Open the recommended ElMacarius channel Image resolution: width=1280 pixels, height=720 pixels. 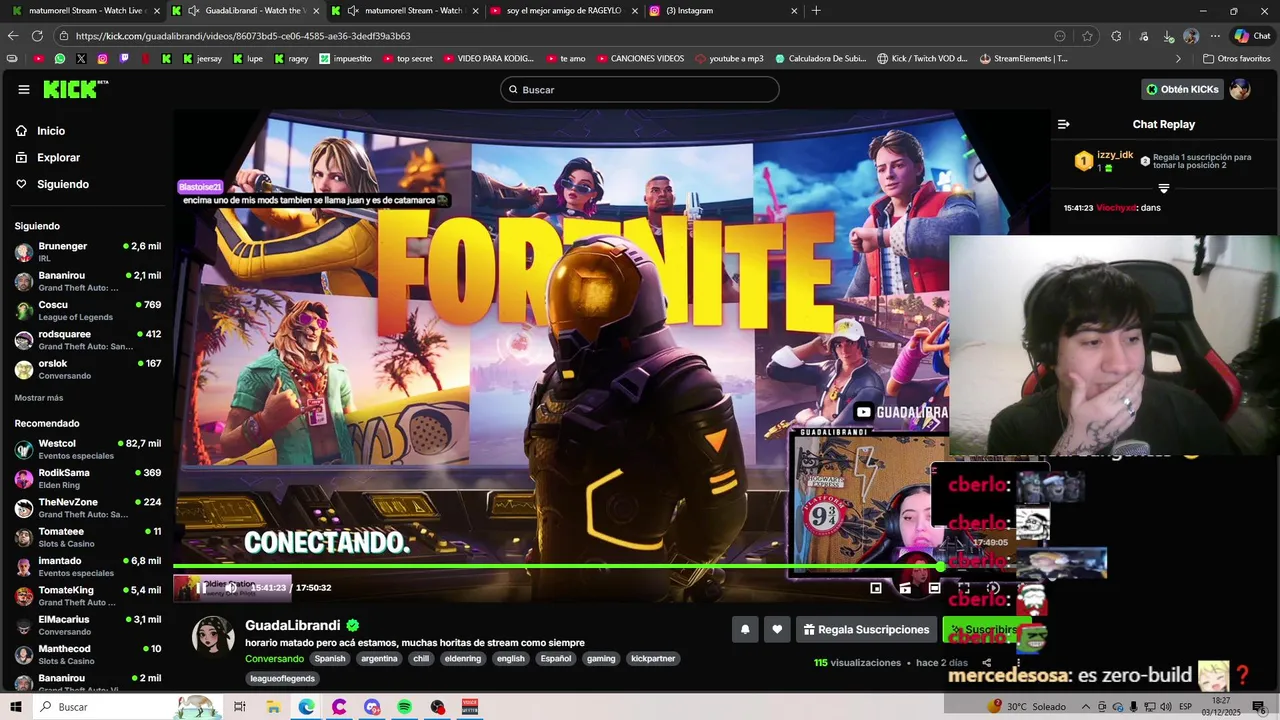click(x=87, y=625)
